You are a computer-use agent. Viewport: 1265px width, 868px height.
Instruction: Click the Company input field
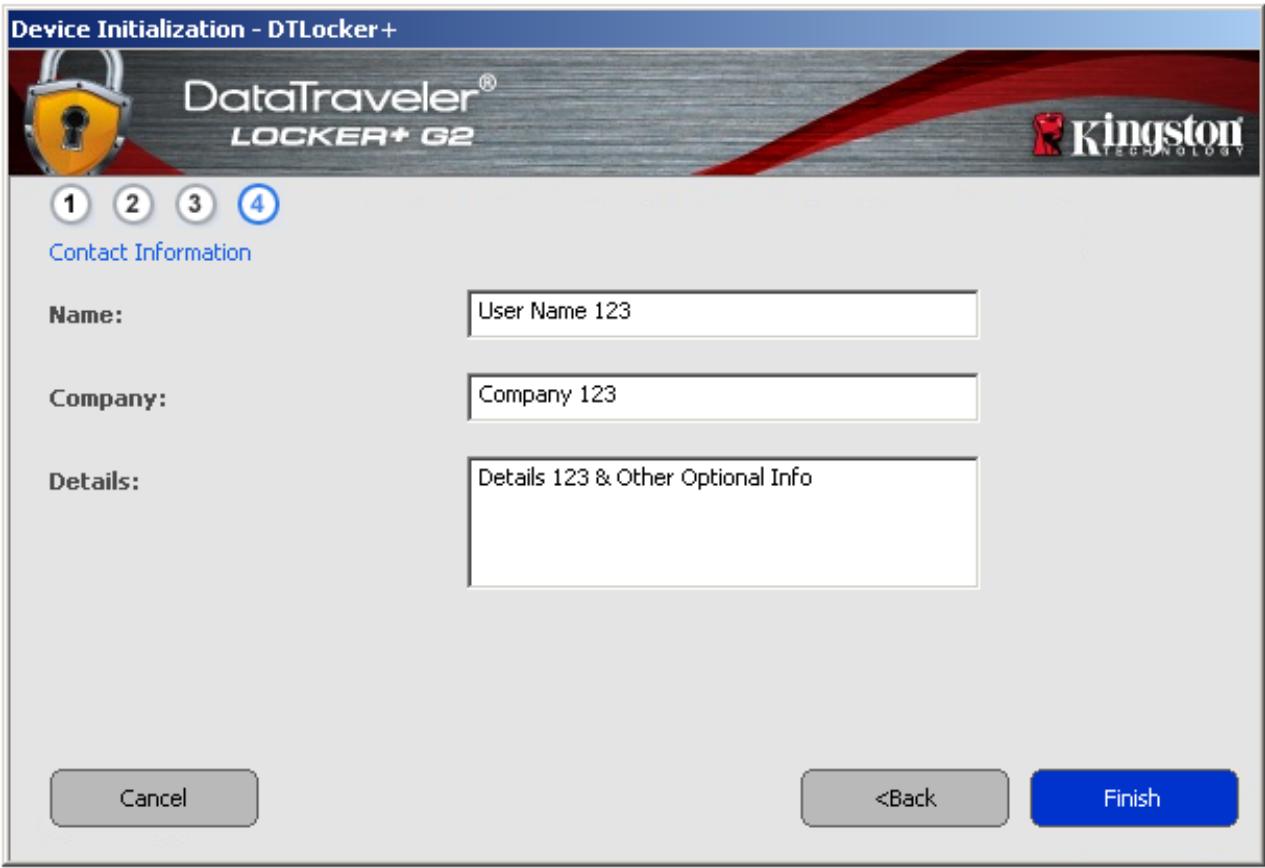coord(722,398)
